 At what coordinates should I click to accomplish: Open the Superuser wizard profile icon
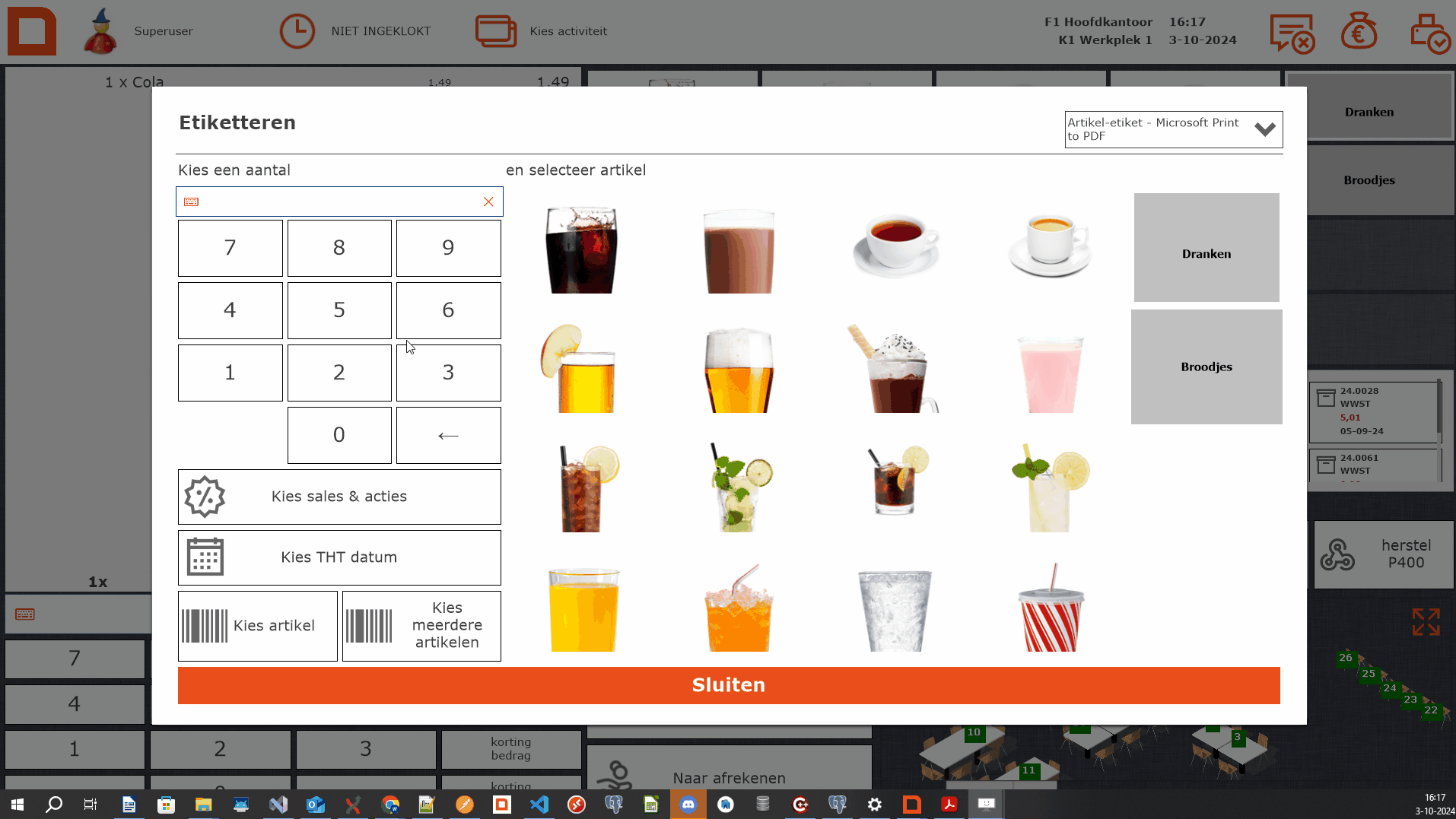(100, 31)
